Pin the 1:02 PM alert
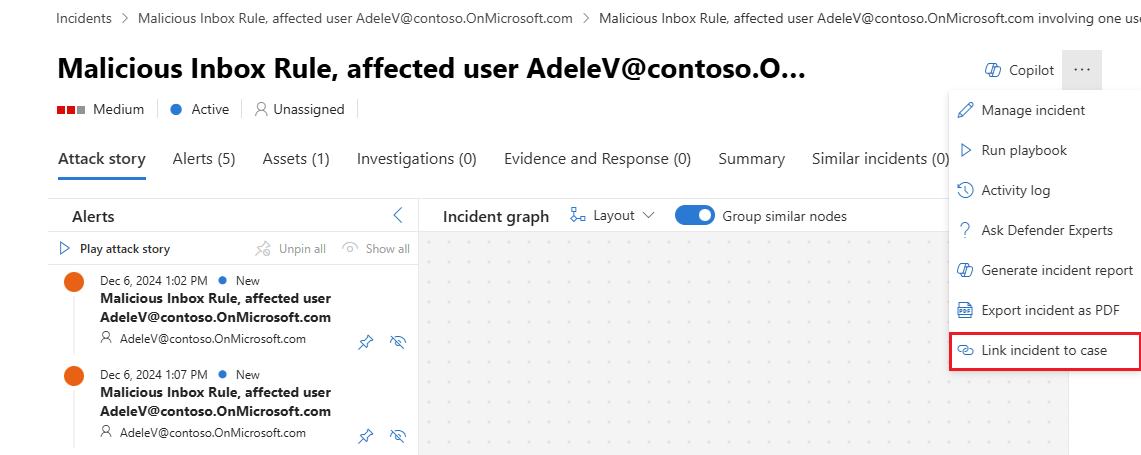1141x455 pixels. pos(366,342)
